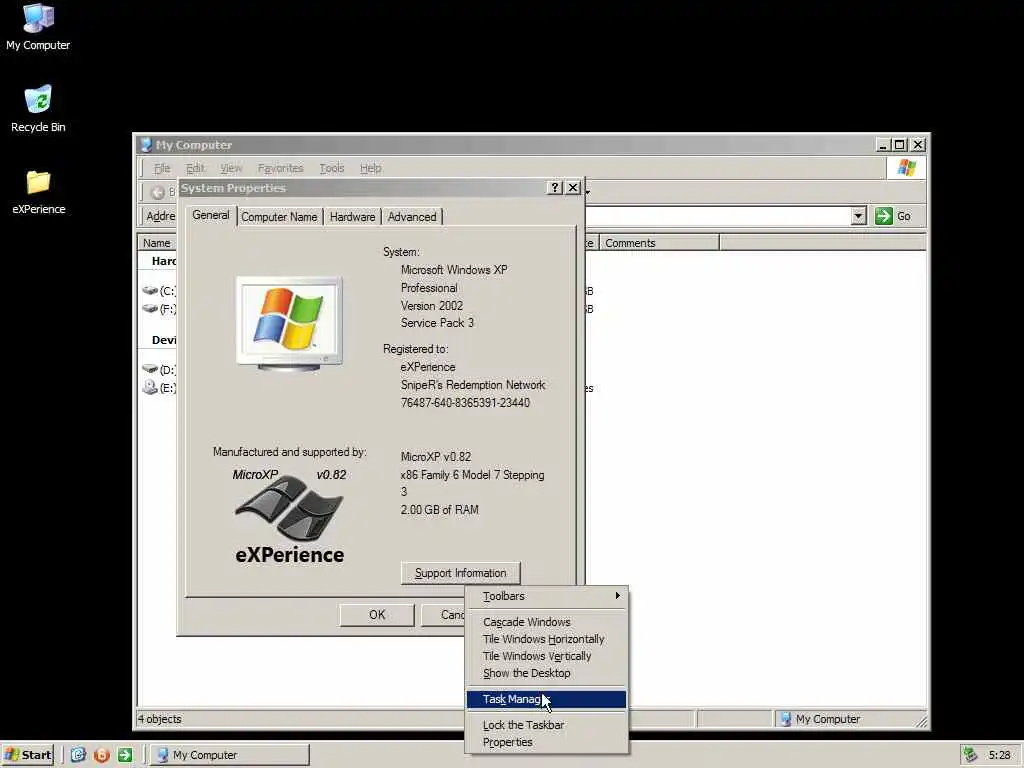
Task: Switch to the Advanced tab
Action: [x=412, y=217]
